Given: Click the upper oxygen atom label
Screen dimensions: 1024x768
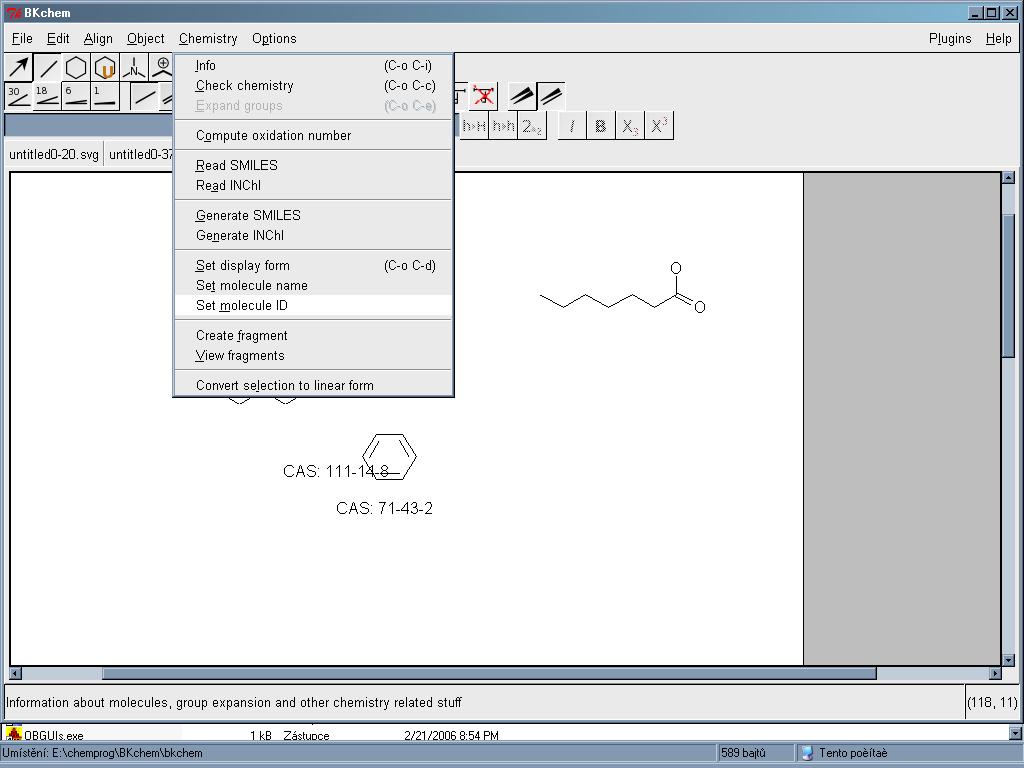Looking at the screenshot, I should click(x=676, y=268).
